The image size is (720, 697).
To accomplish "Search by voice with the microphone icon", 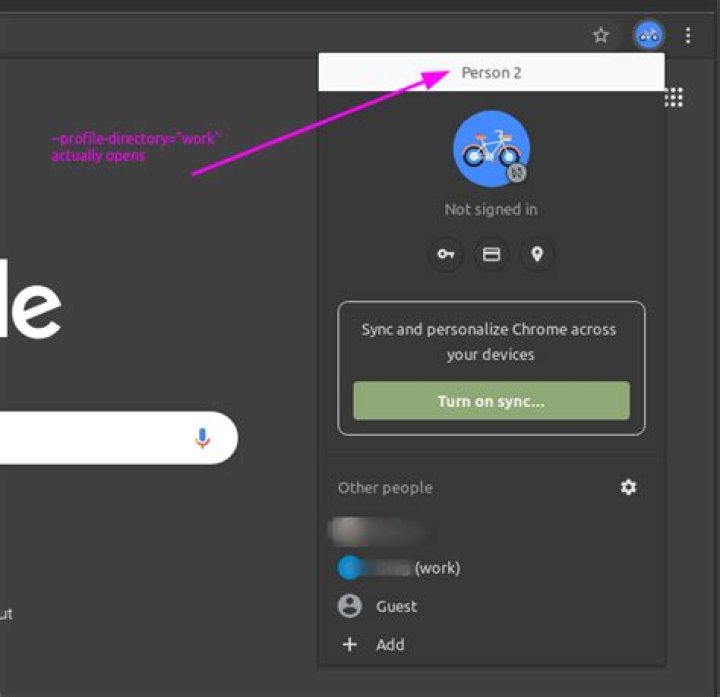I will [x=202, y=438].
